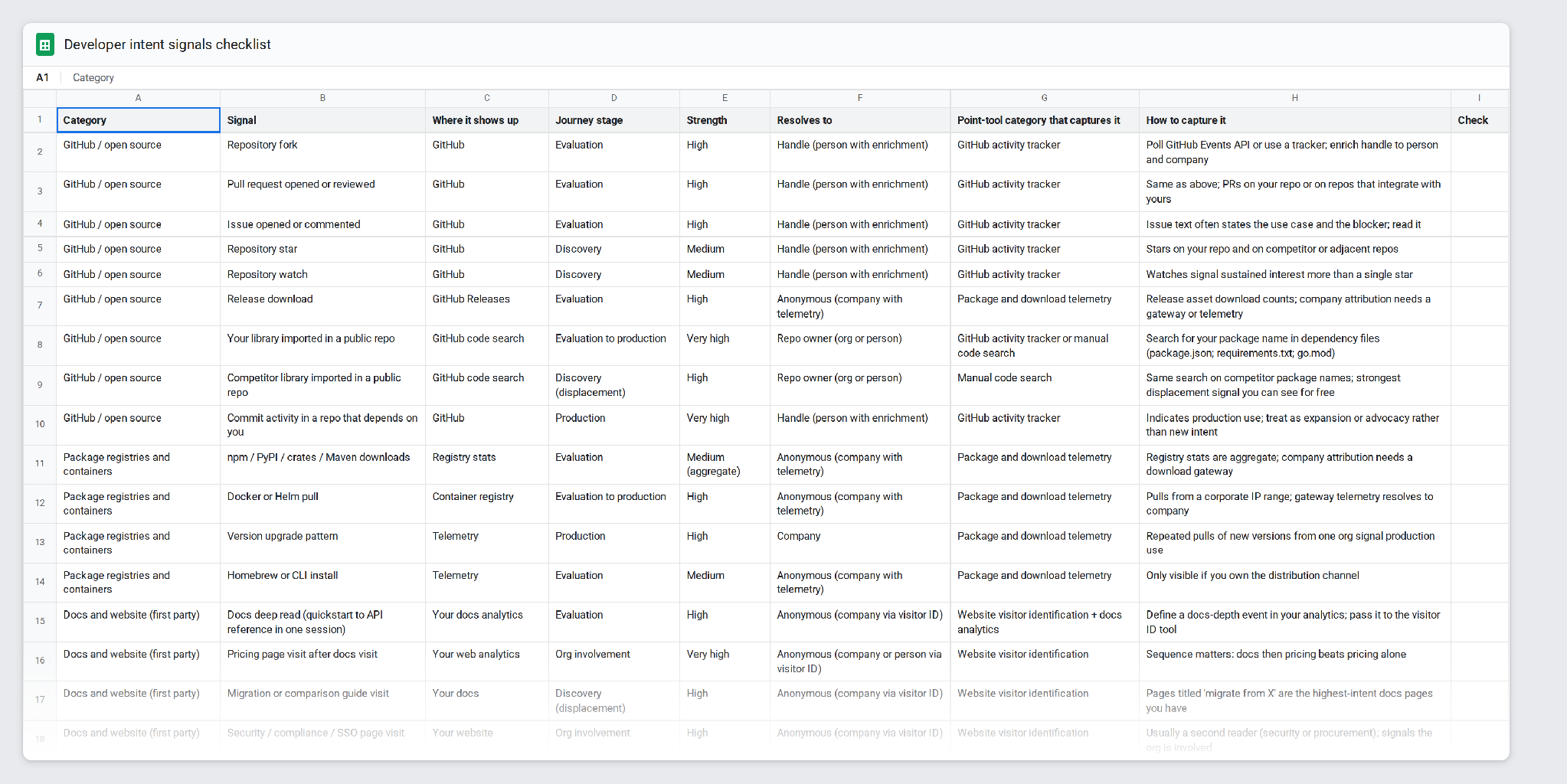The height and width of the screenshot is (784, 1567).
Task: Click Competitor library imported in a public repo
Action: point(322,385)
